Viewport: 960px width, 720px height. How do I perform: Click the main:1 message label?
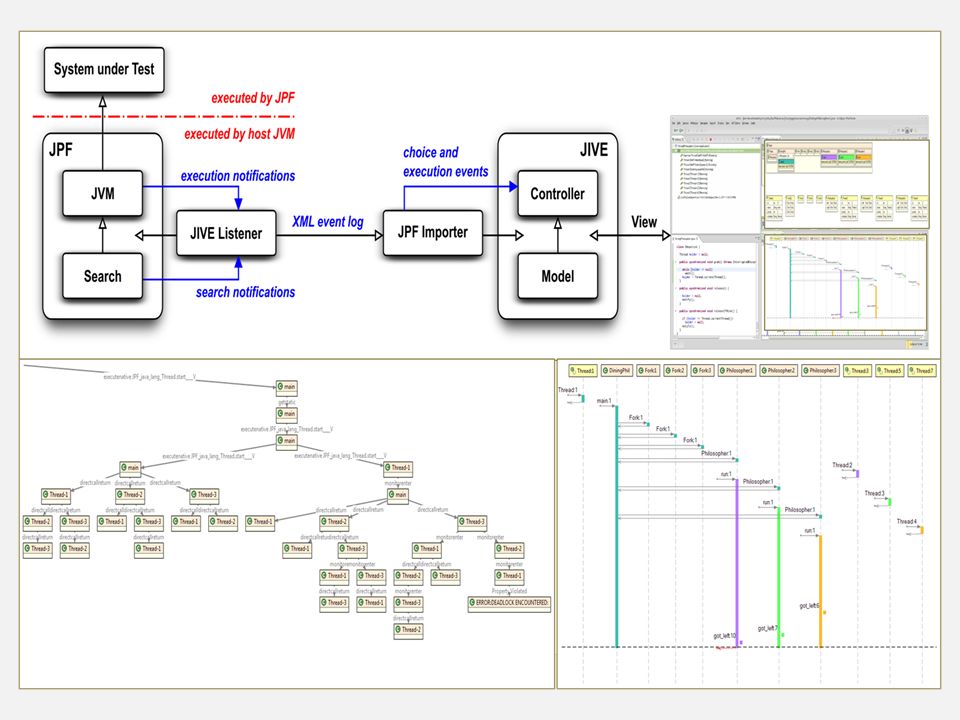pyautogui.click(x=604, y=400)
